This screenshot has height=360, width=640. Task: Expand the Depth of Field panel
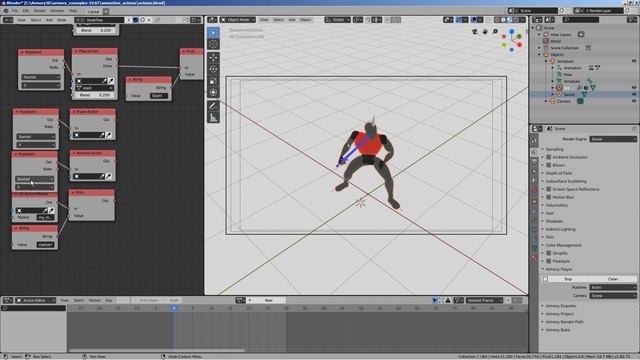click(558, 173)
